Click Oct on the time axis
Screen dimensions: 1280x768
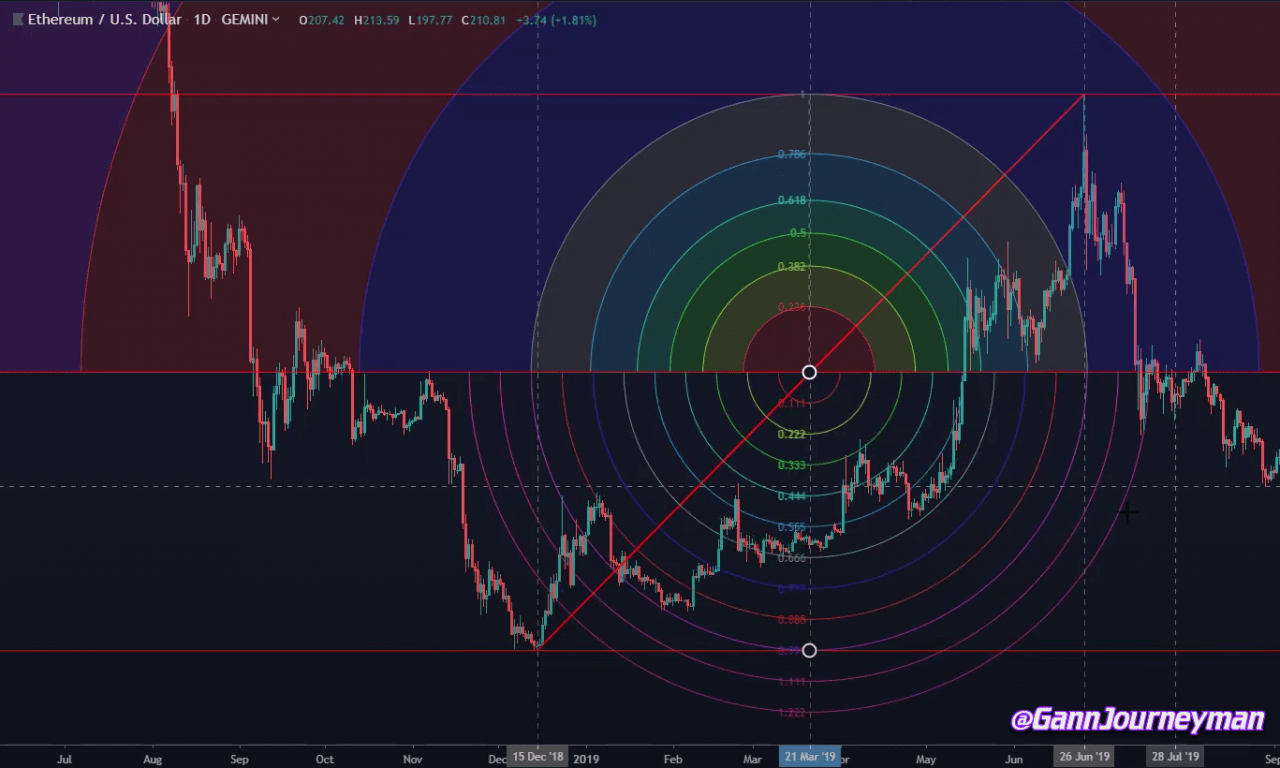(324, 760)
